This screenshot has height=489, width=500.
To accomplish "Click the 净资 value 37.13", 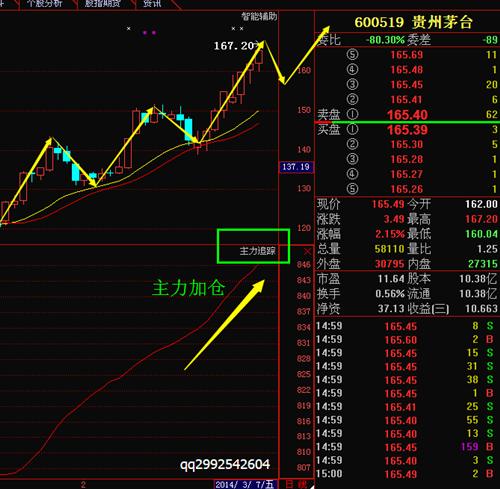I will tap(391, 309).
